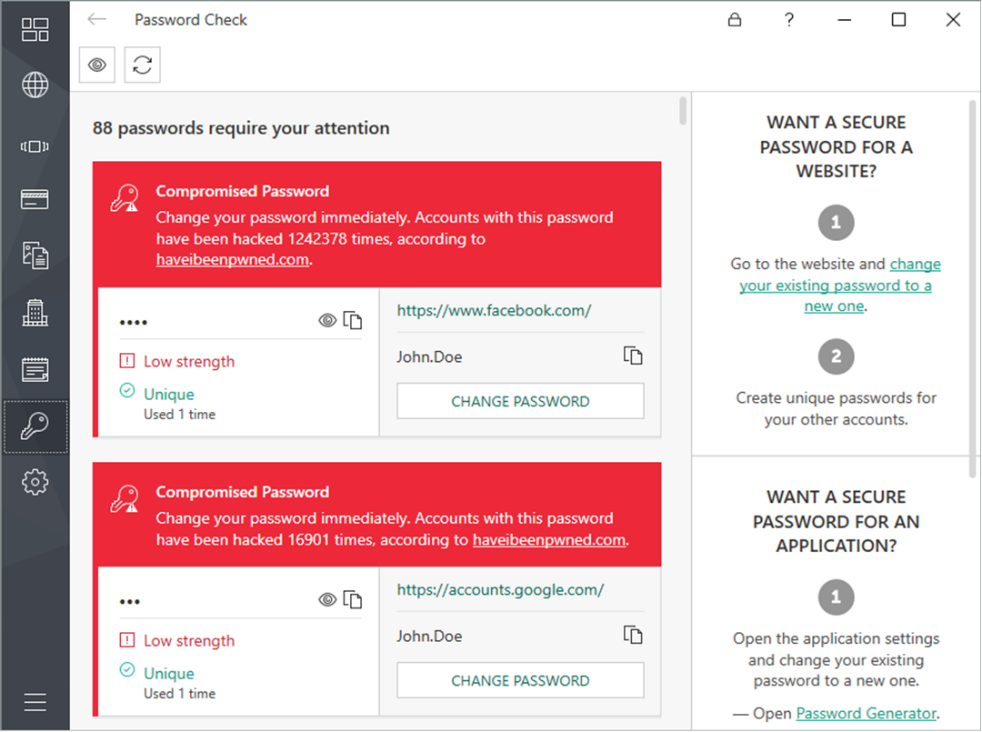Open the bank cards icon in sidebar
Screen dimensions: 982x732
point(35,199)
